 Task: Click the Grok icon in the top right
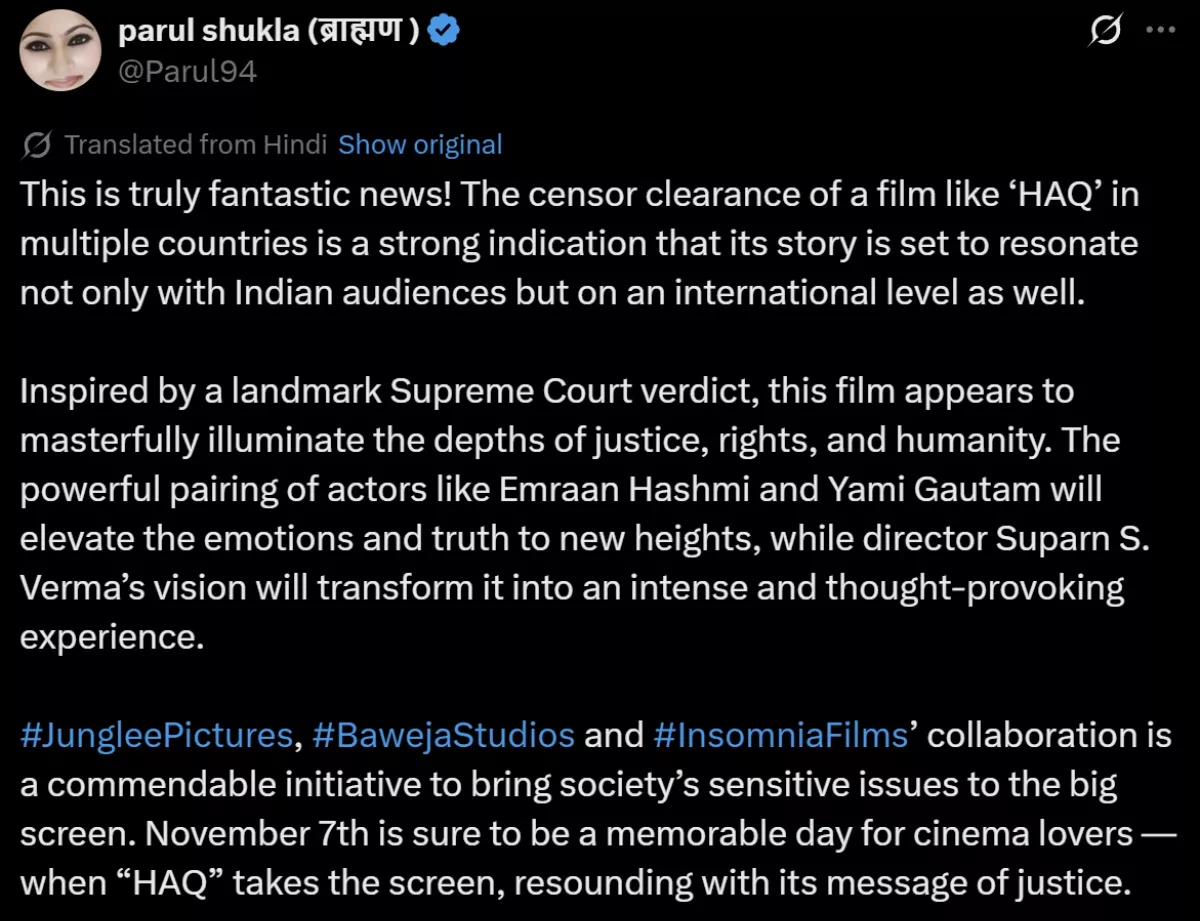point(1105,31)
